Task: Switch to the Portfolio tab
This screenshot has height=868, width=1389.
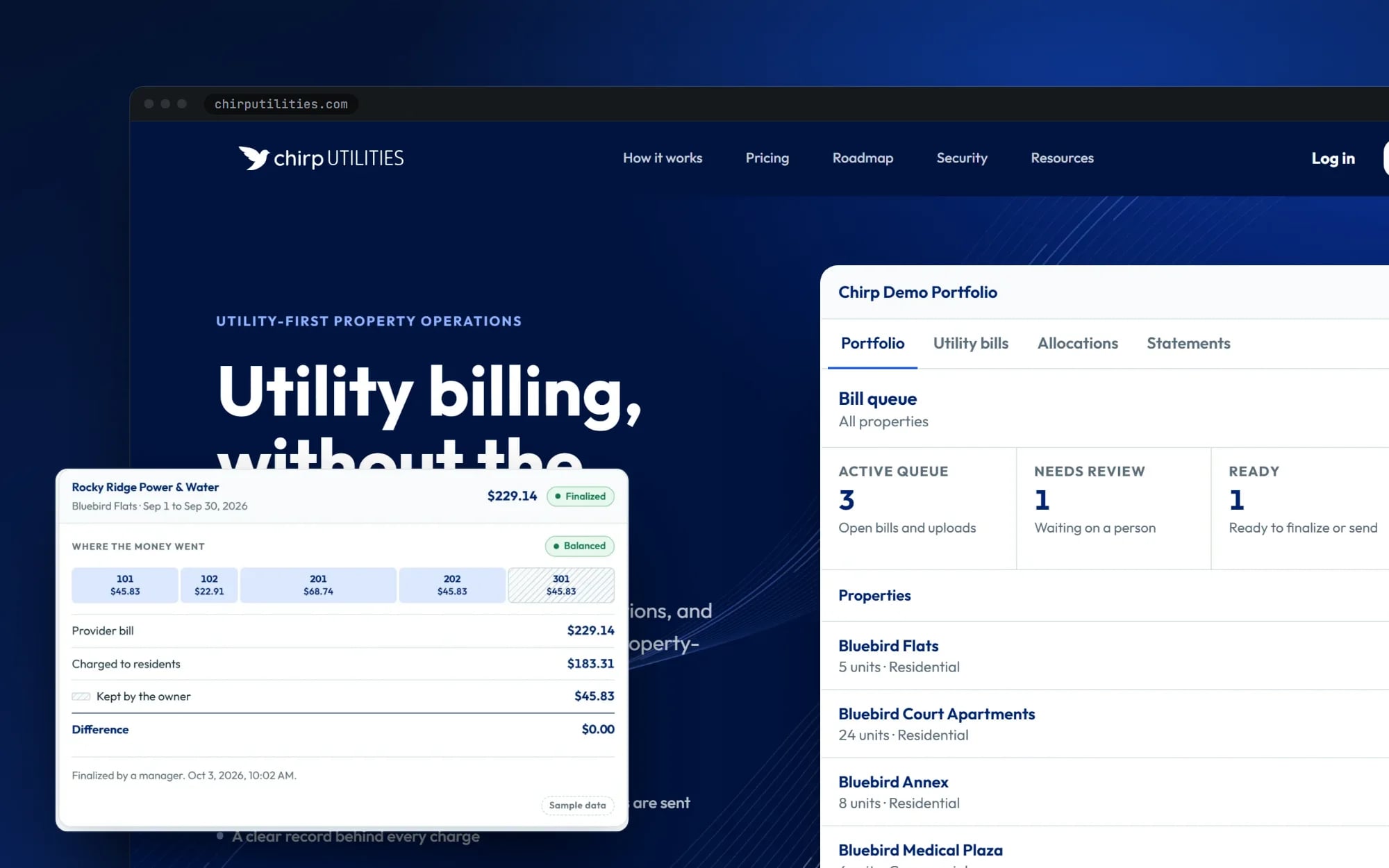Action: click(x=872, y=343)
